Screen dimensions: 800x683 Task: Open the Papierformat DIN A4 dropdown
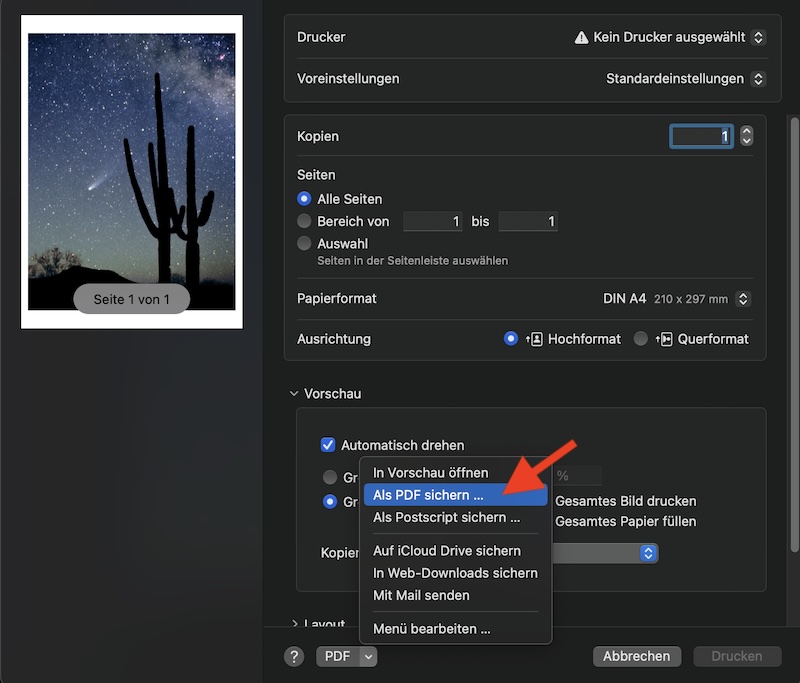tap(675, 298)
